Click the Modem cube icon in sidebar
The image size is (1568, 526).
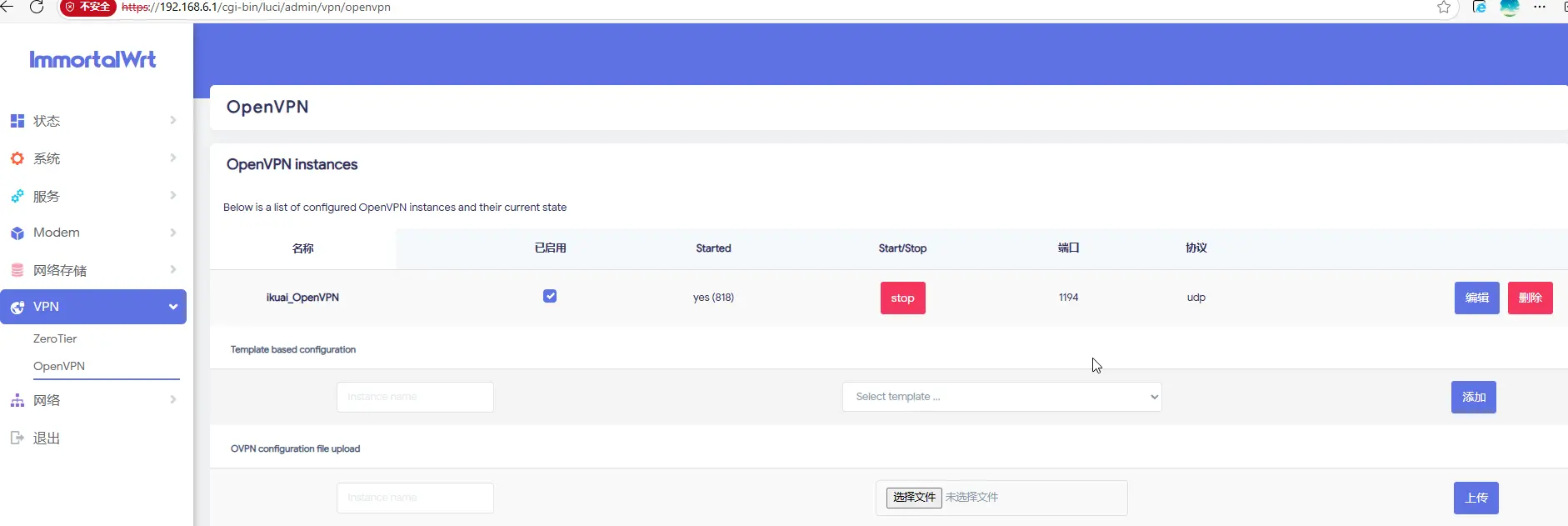[17, 233]
